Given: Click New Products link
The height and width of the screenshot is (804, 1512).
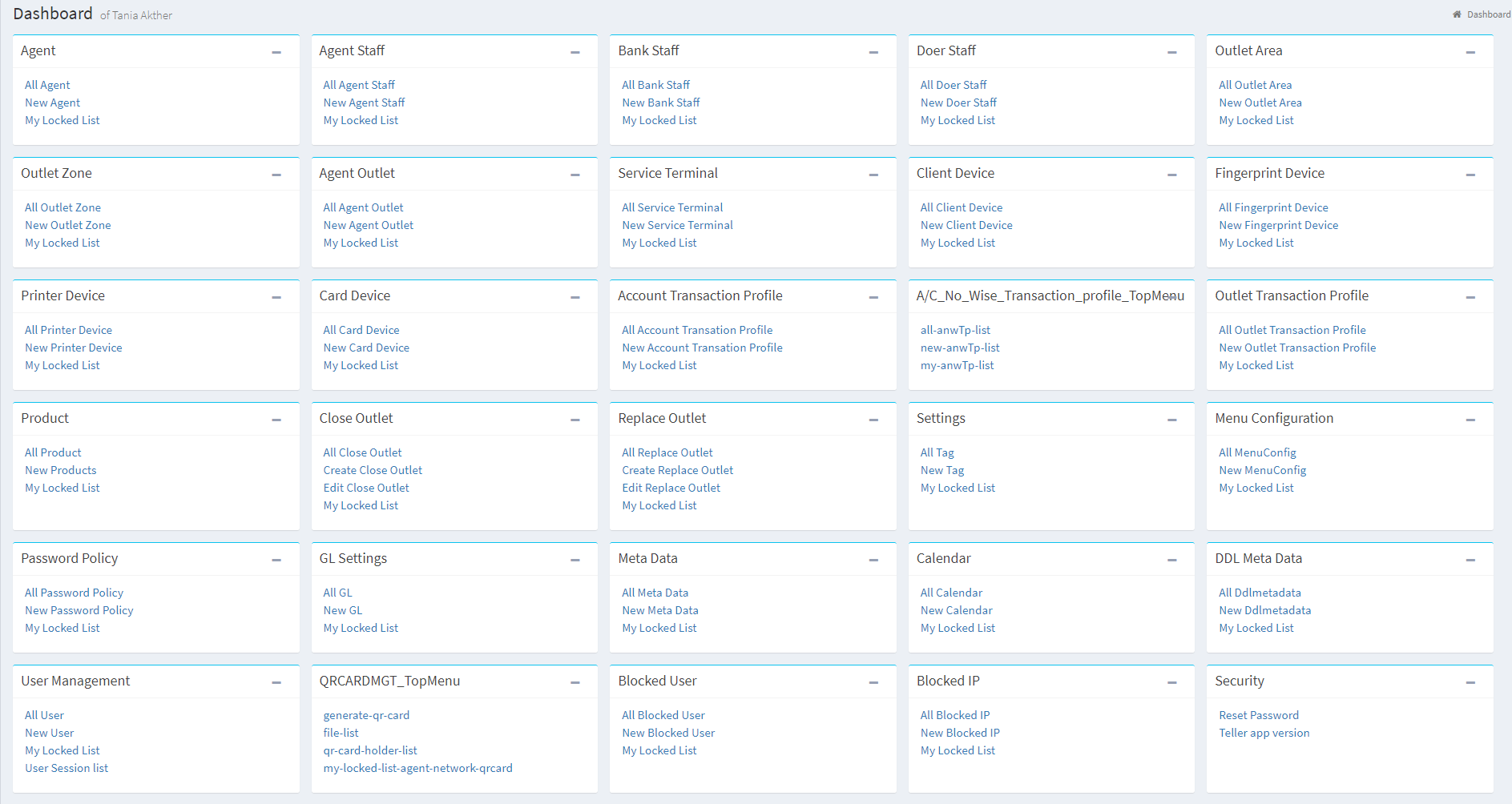Looking at the screenshot, I should tap(60, 470).
